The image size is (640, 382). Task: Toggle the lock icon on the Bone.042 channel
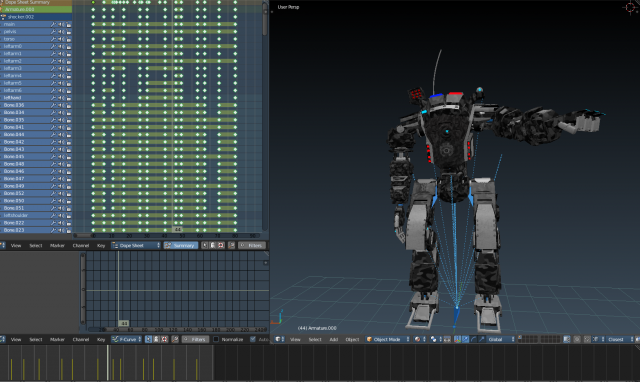pos(69,142)
